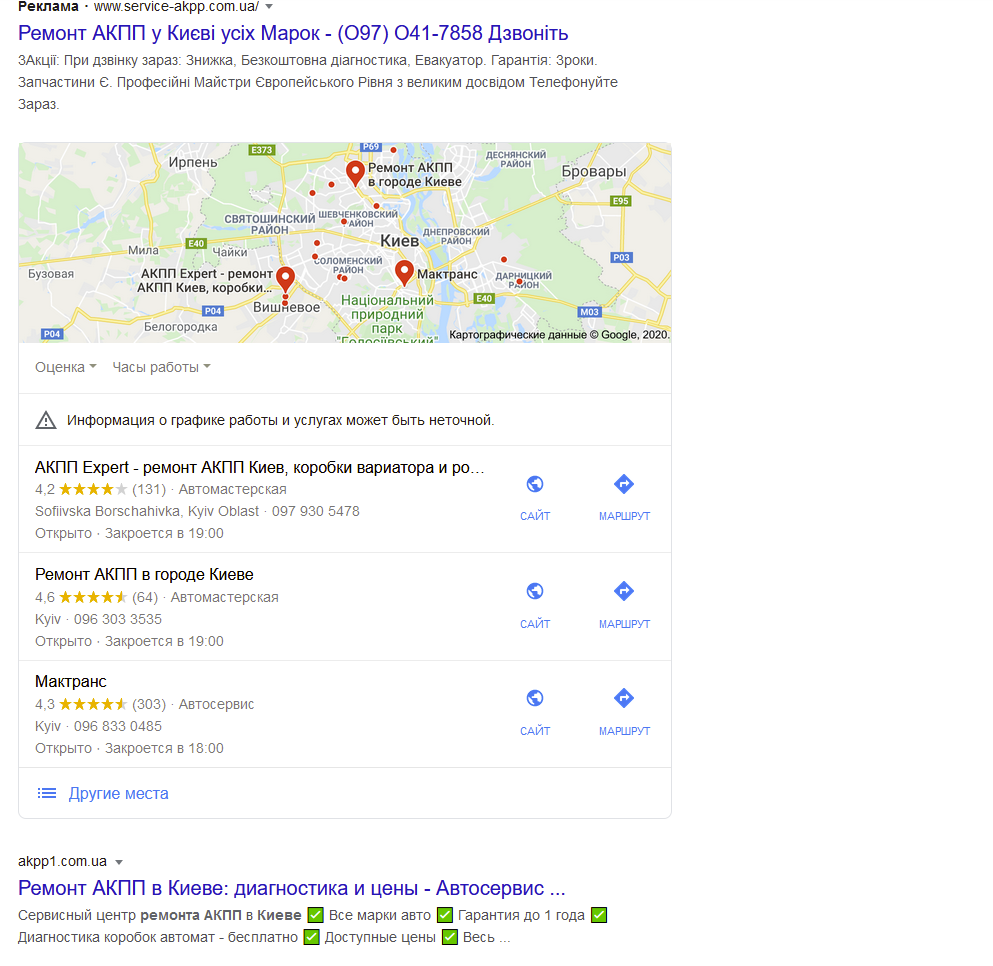The image size is (993, 966).
Task: Click the list icon beside Другие места
Action: [47, 793]
